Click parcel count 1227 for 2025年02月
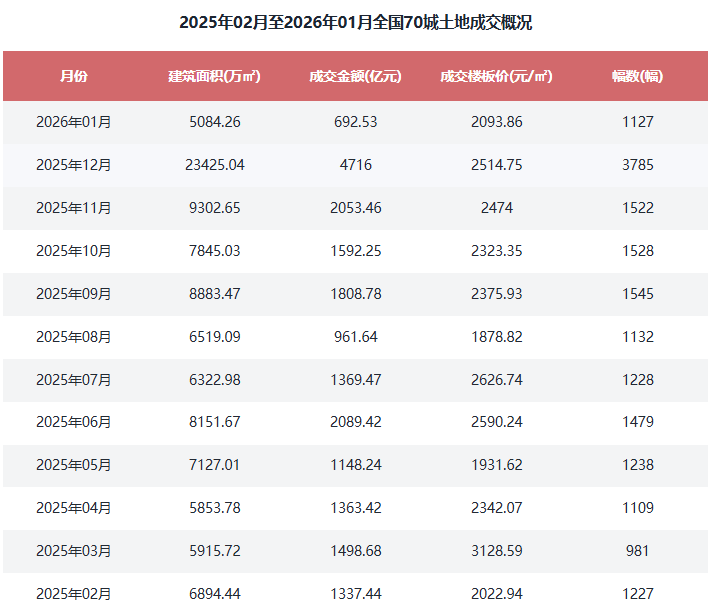The width and height of the screenshot is (712, 615). pyautogui.click(x=637, y=594)
